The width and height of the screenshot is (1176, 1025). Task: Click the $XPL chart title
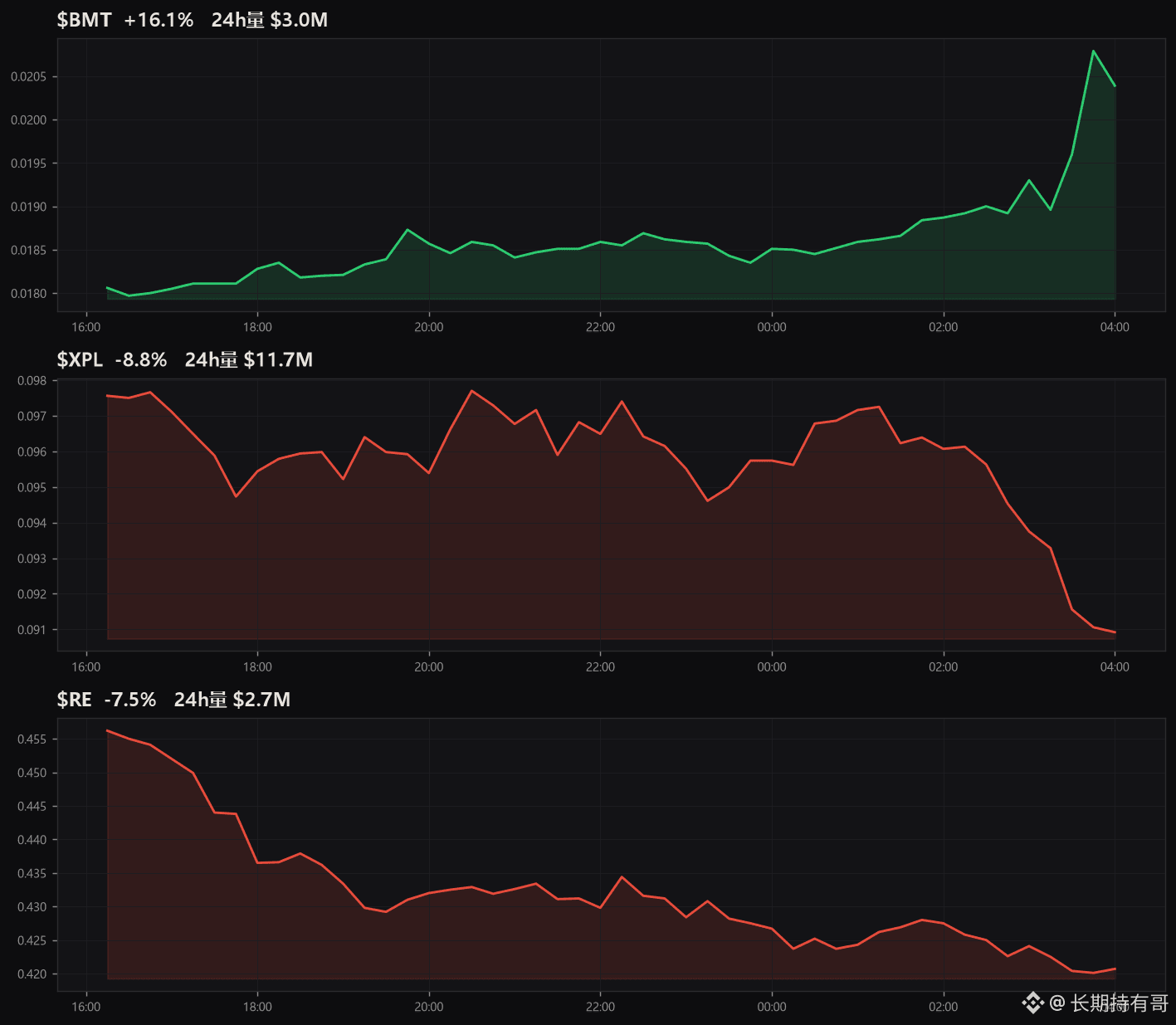80,359
